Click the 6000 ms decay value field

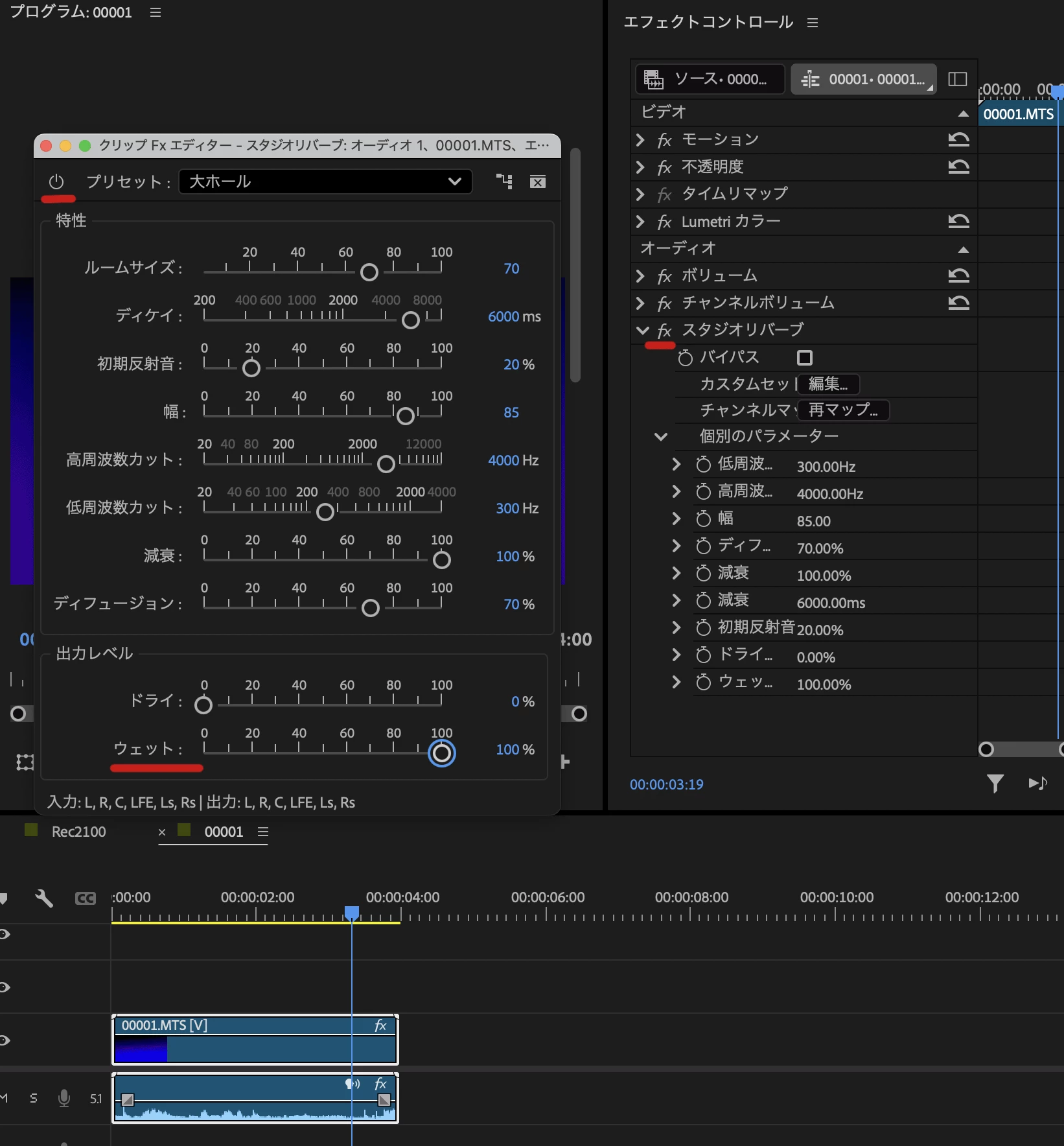[515, 316]
